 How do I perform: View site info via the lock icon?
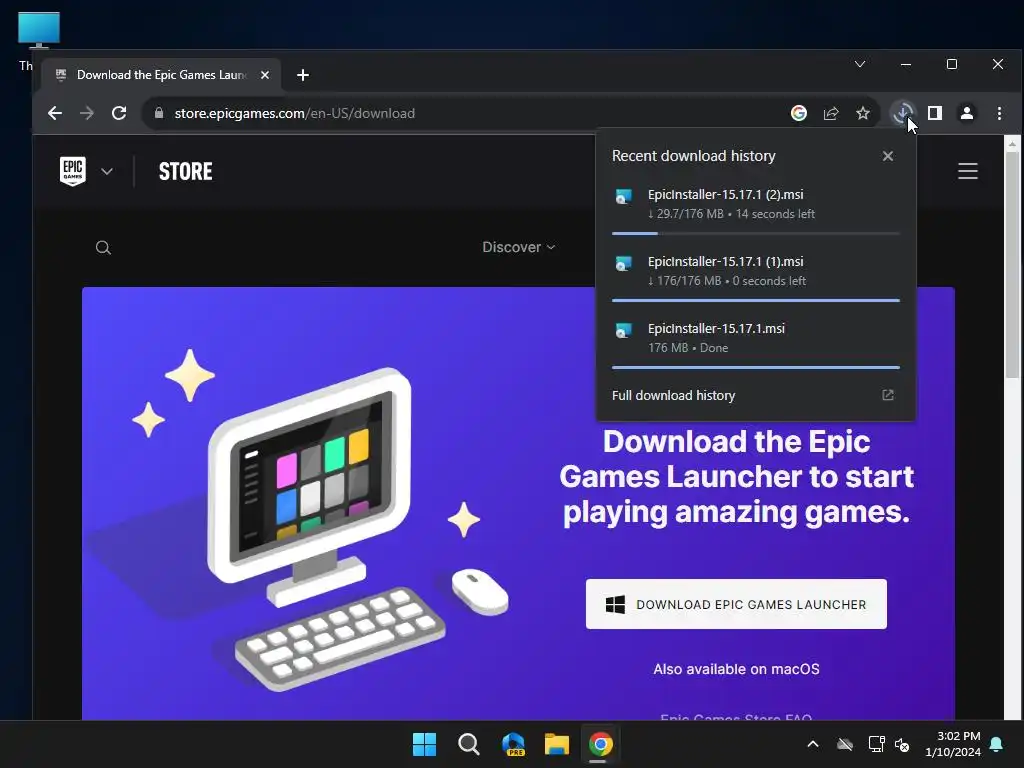159,113
